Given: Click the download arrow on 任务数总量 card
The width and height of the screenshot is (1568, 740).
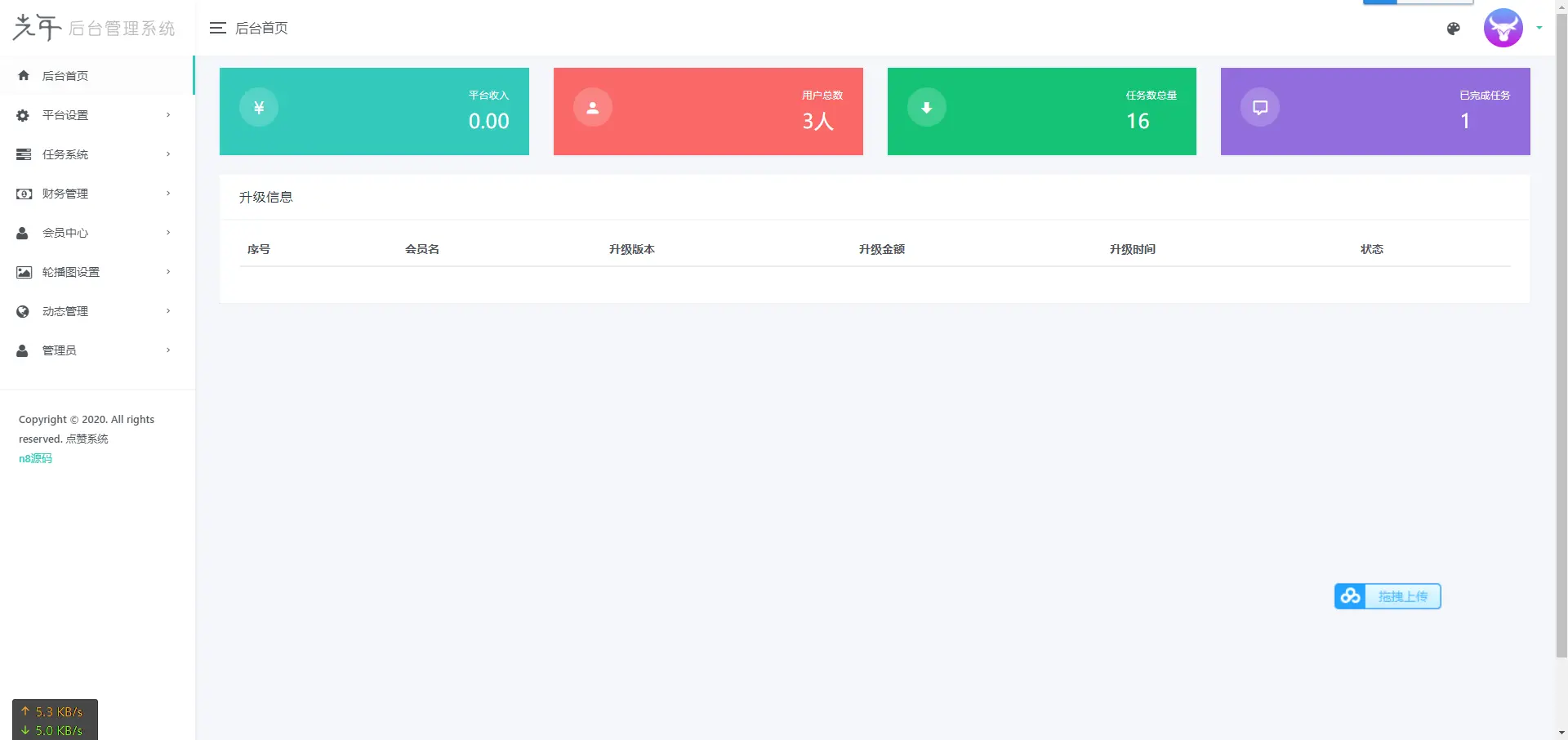Looking at the screenshot, I should click(927, 107).
